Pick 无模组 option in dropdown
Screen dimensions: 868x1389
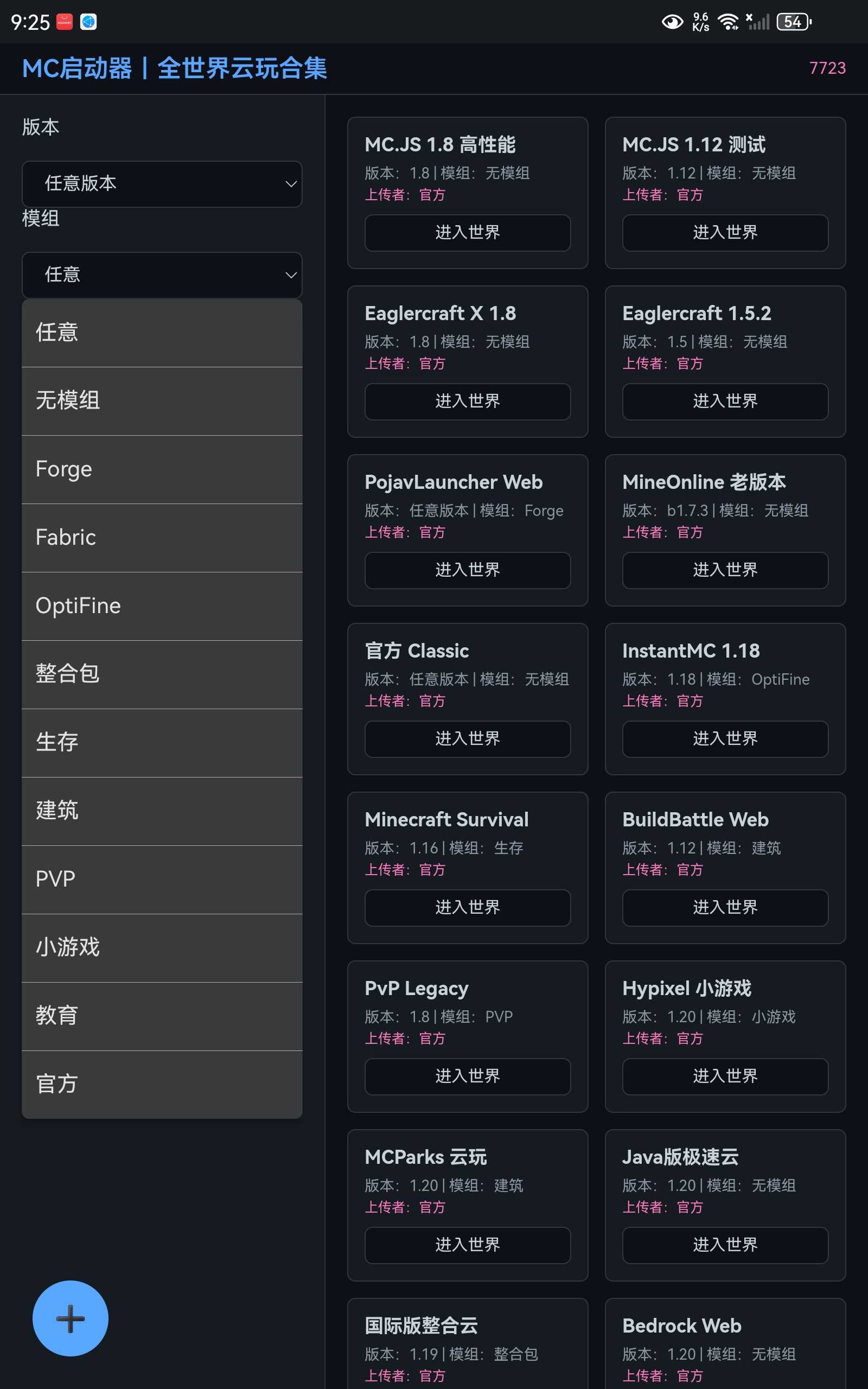(x=162, y=400)
